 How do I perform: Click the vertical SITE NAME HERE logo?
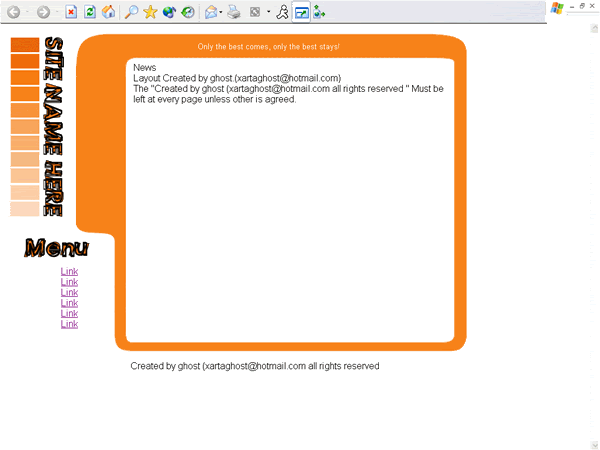pos(56,127)
